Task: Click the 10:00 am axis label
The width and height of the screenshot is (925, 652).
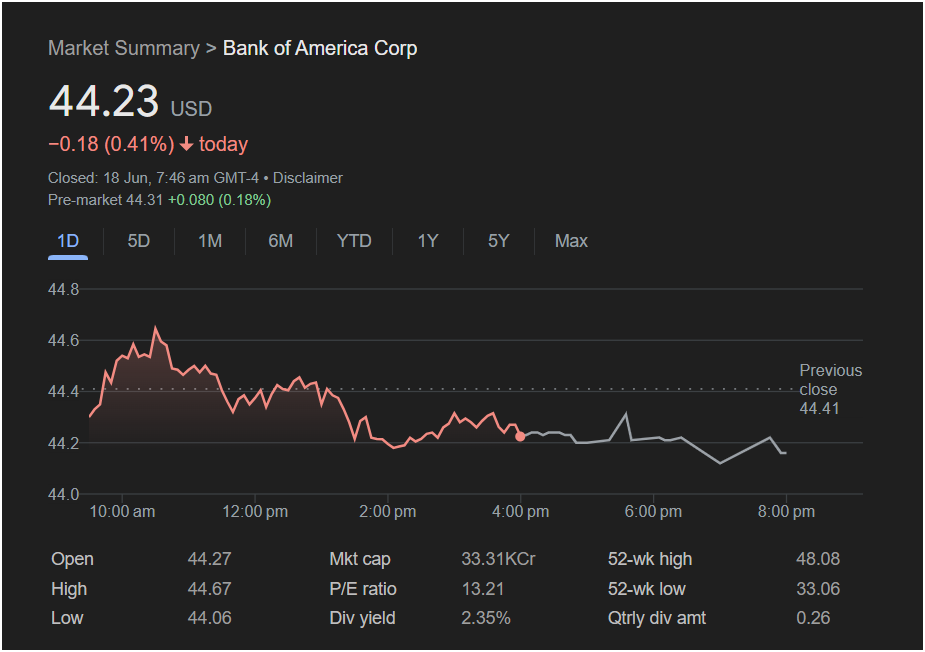Action: click(122, 512)
